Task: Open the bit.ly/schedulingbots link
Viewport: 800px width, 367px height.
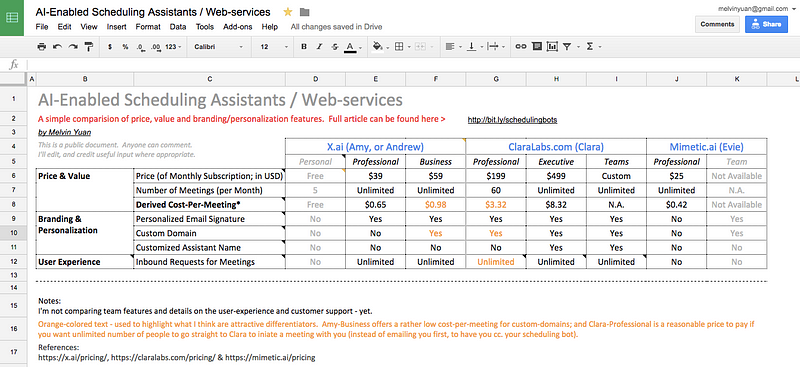Action: pyautogui.click(x=512, y=120)
